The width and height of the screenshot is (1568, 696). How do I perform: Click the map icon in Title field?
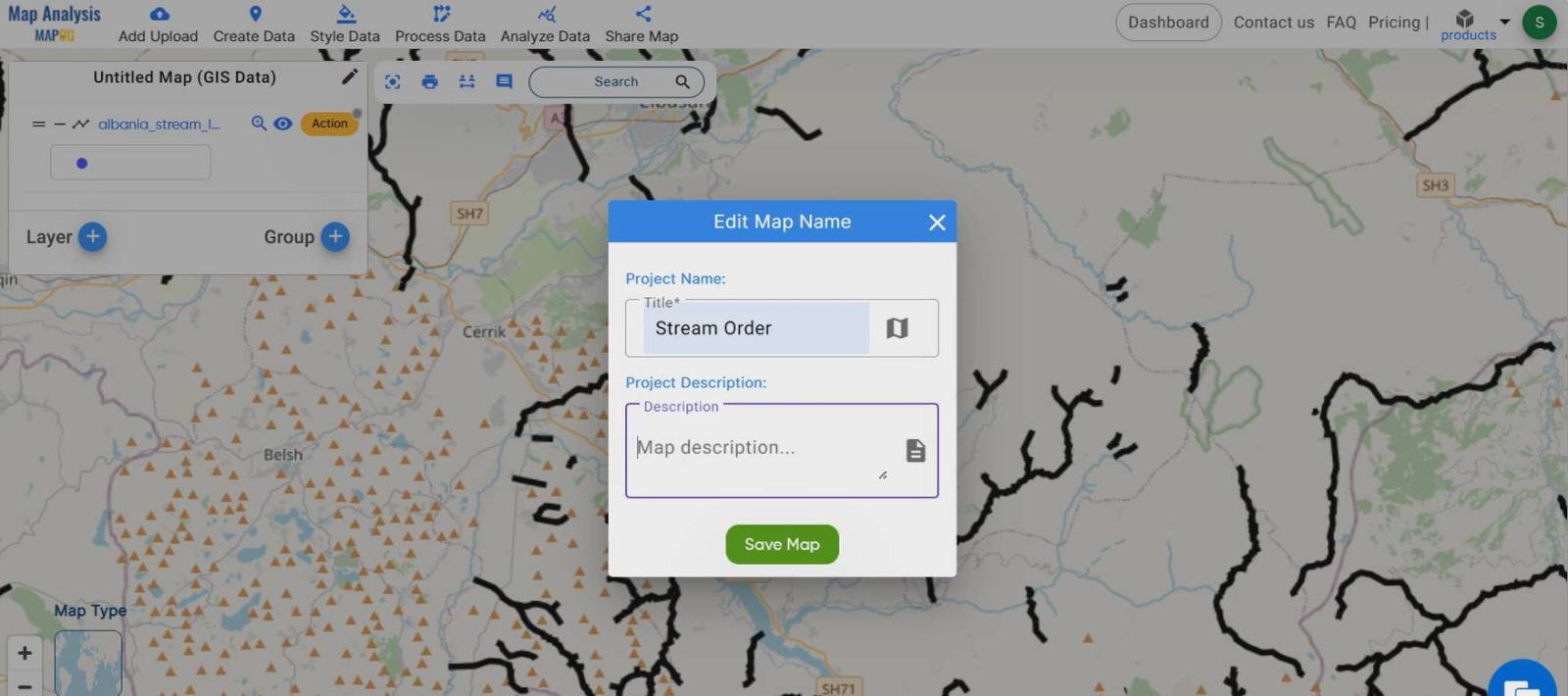coord(897,328)
